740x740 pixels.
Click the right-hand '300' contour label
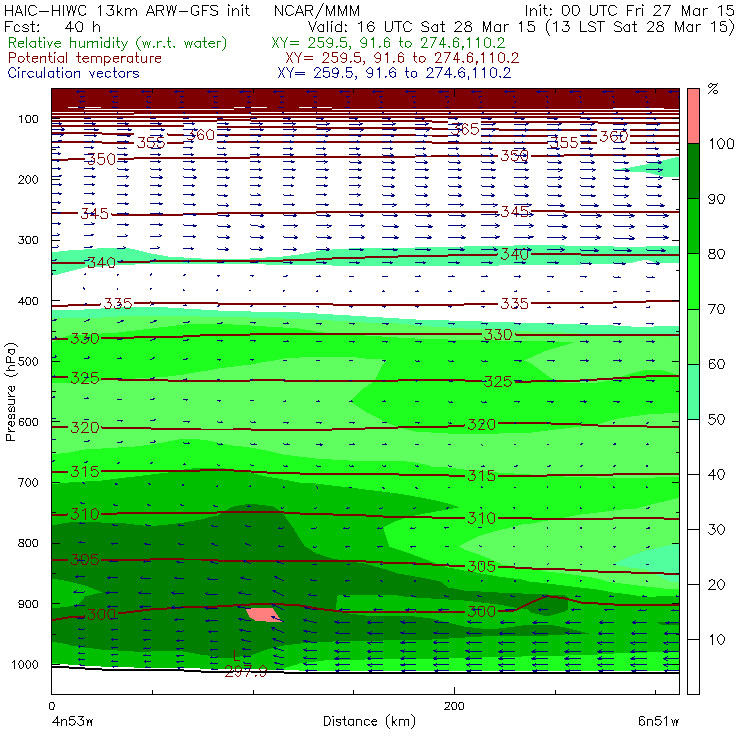click(x=482, y=612)
